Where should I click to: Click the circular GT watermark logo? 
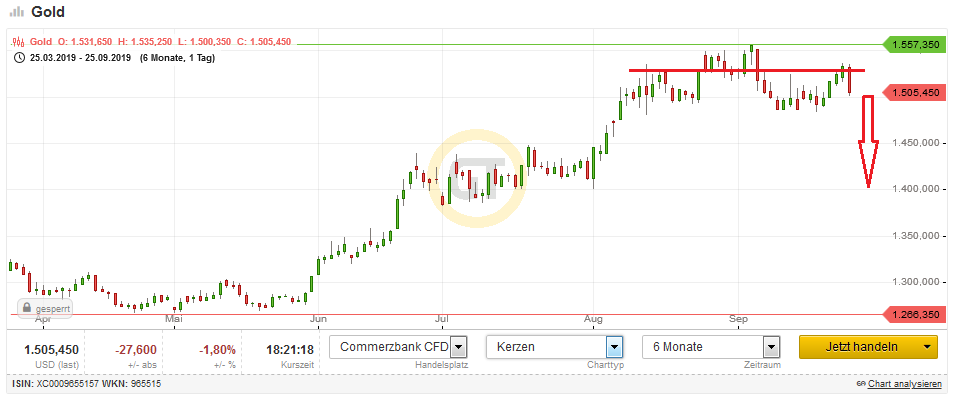click(x=477, y=177)
